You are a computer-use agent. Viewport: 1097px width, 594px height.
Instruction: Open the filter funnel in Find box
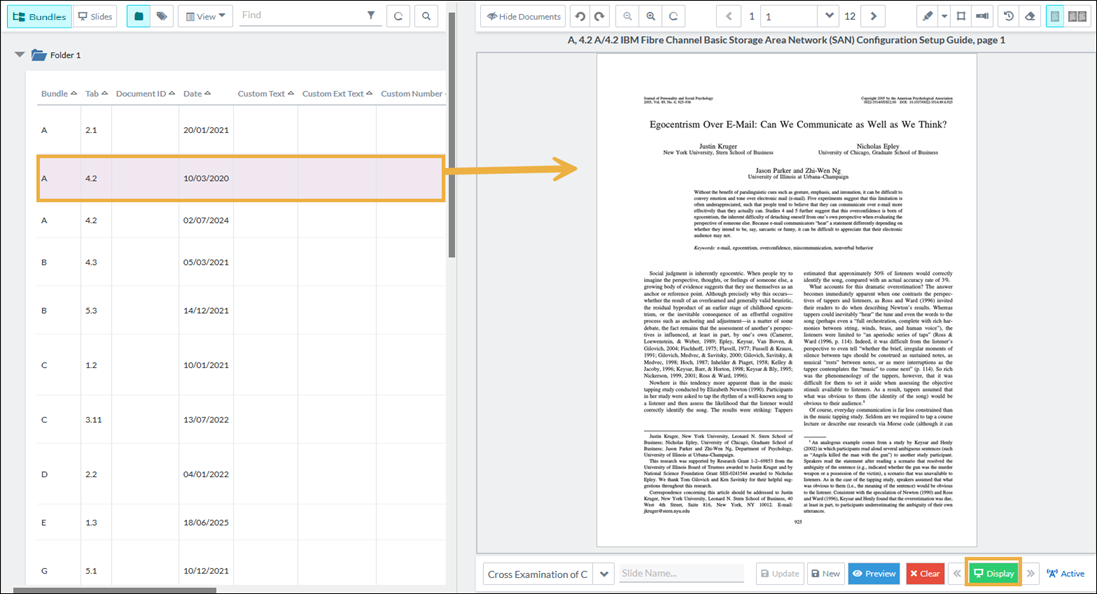click(371, 15)
